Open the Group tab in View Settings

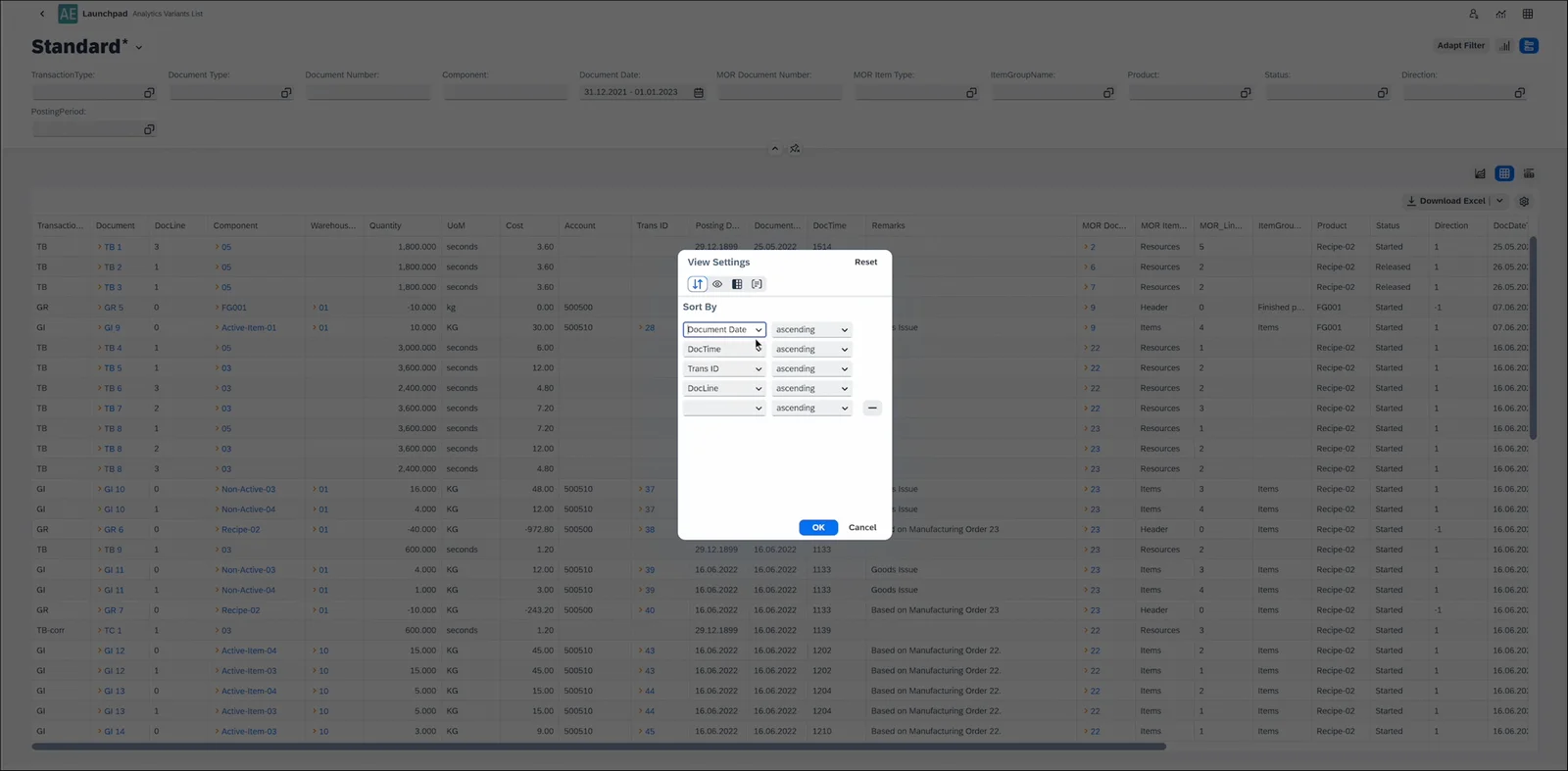click(757, 284)
